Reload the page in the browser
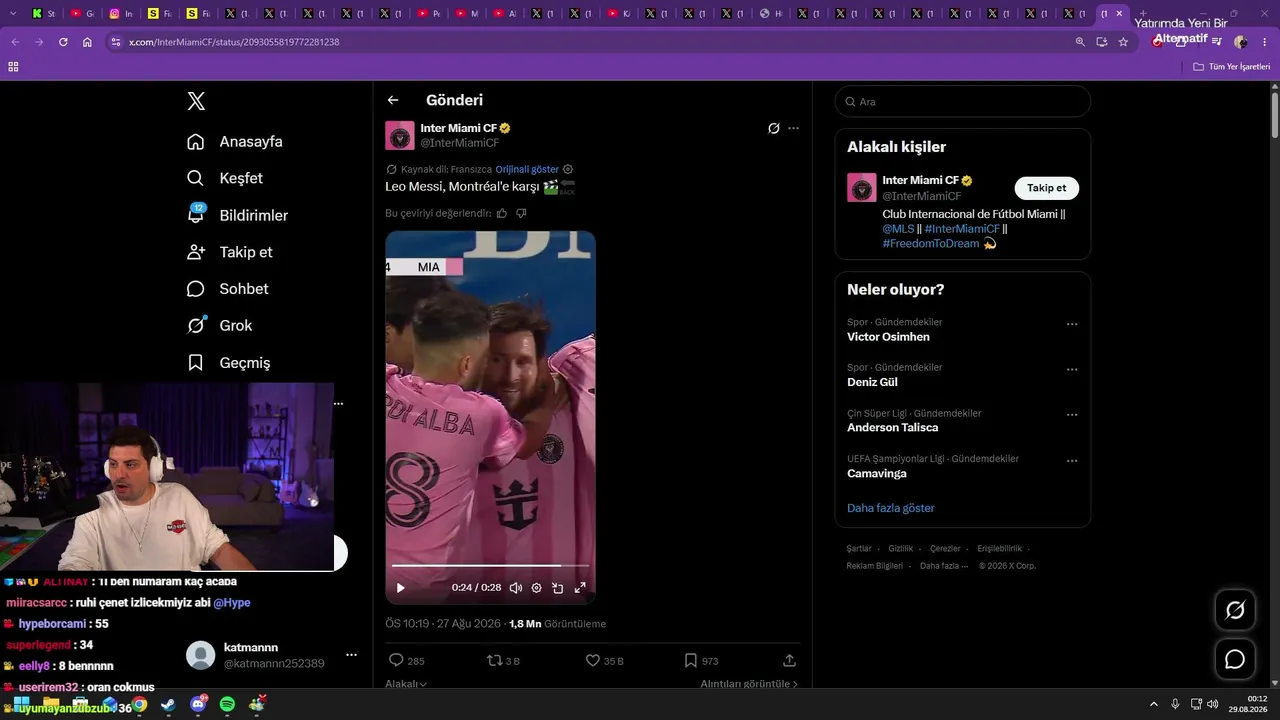Screen dimensions: 1280x720 (x=63, y=42)
